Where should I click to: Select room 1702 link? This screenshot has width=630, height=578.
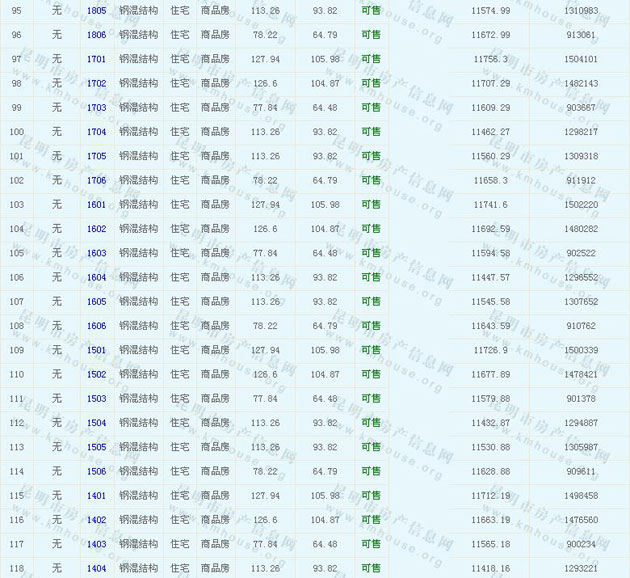tap(96, 83)
